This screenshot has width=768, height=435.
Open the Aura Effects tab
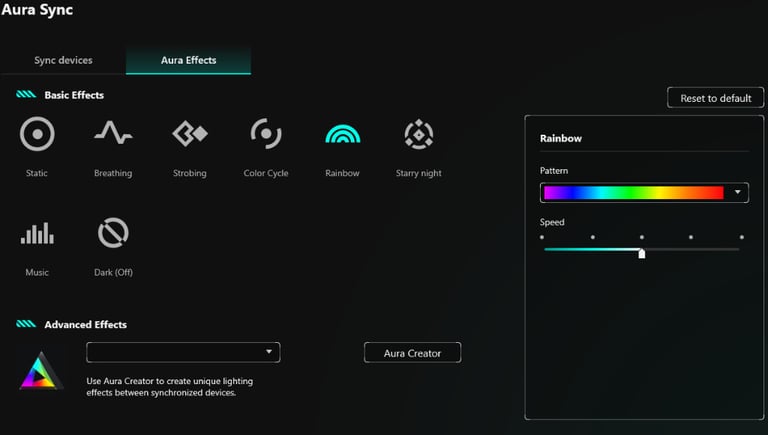(x=189, y=60)
